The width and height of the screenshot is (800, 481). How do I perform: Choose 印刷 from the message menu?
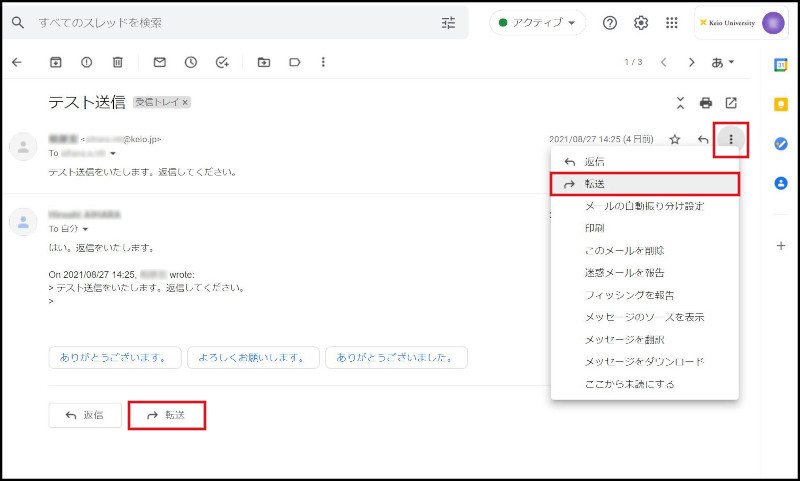click(x=594, y=228)
